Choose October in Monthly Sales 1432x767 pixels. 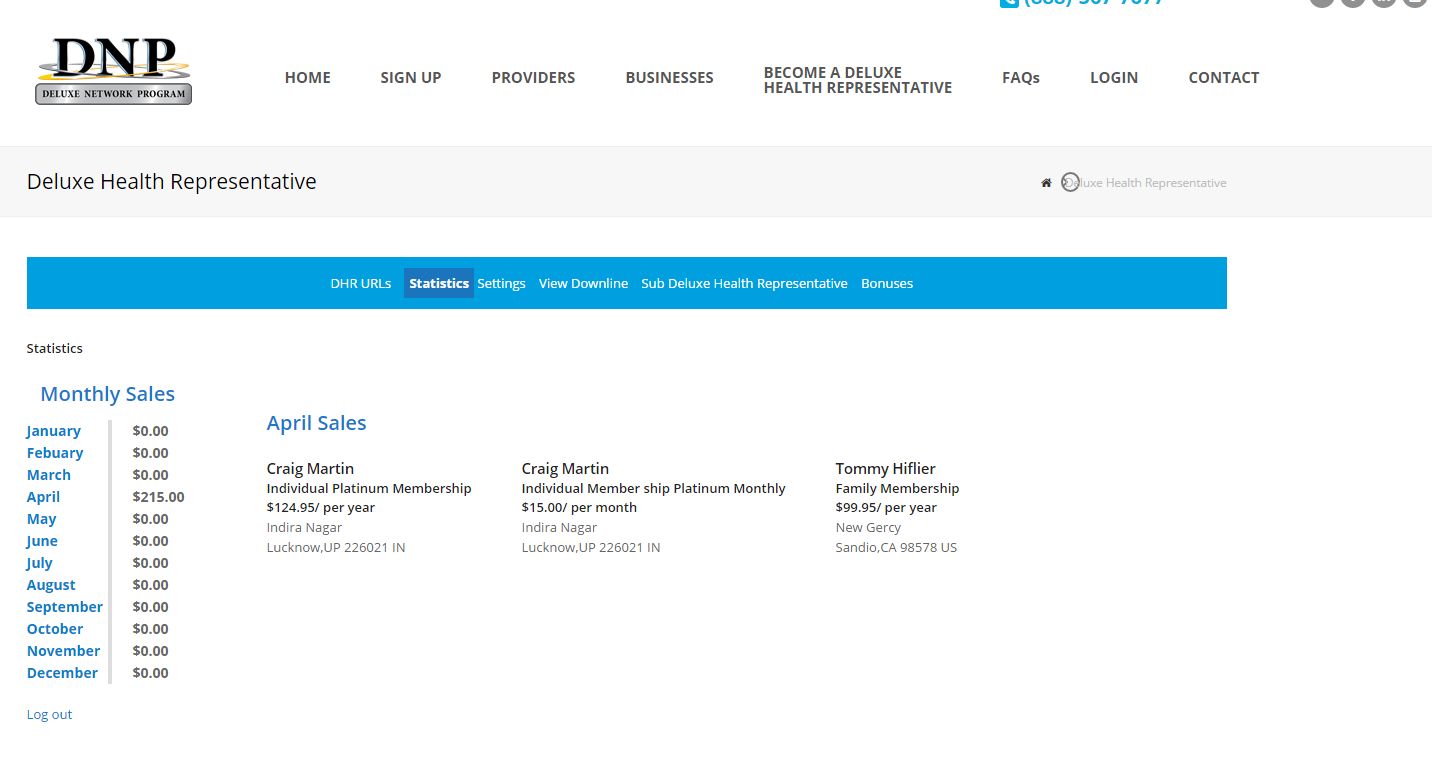point(55,629)
